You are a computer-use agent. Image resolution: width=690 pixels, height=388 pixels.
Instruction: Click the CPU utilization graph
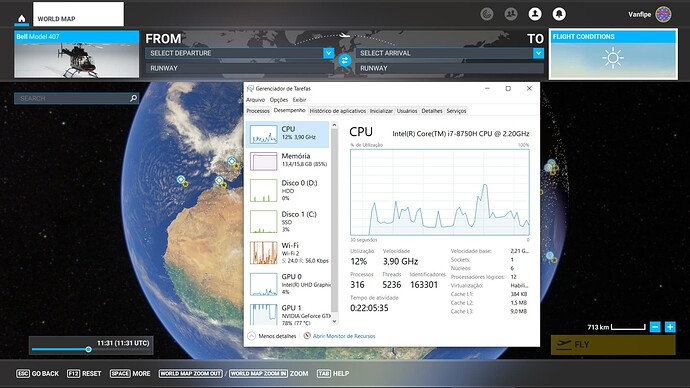pyautogui.click(x=440, y=192)
